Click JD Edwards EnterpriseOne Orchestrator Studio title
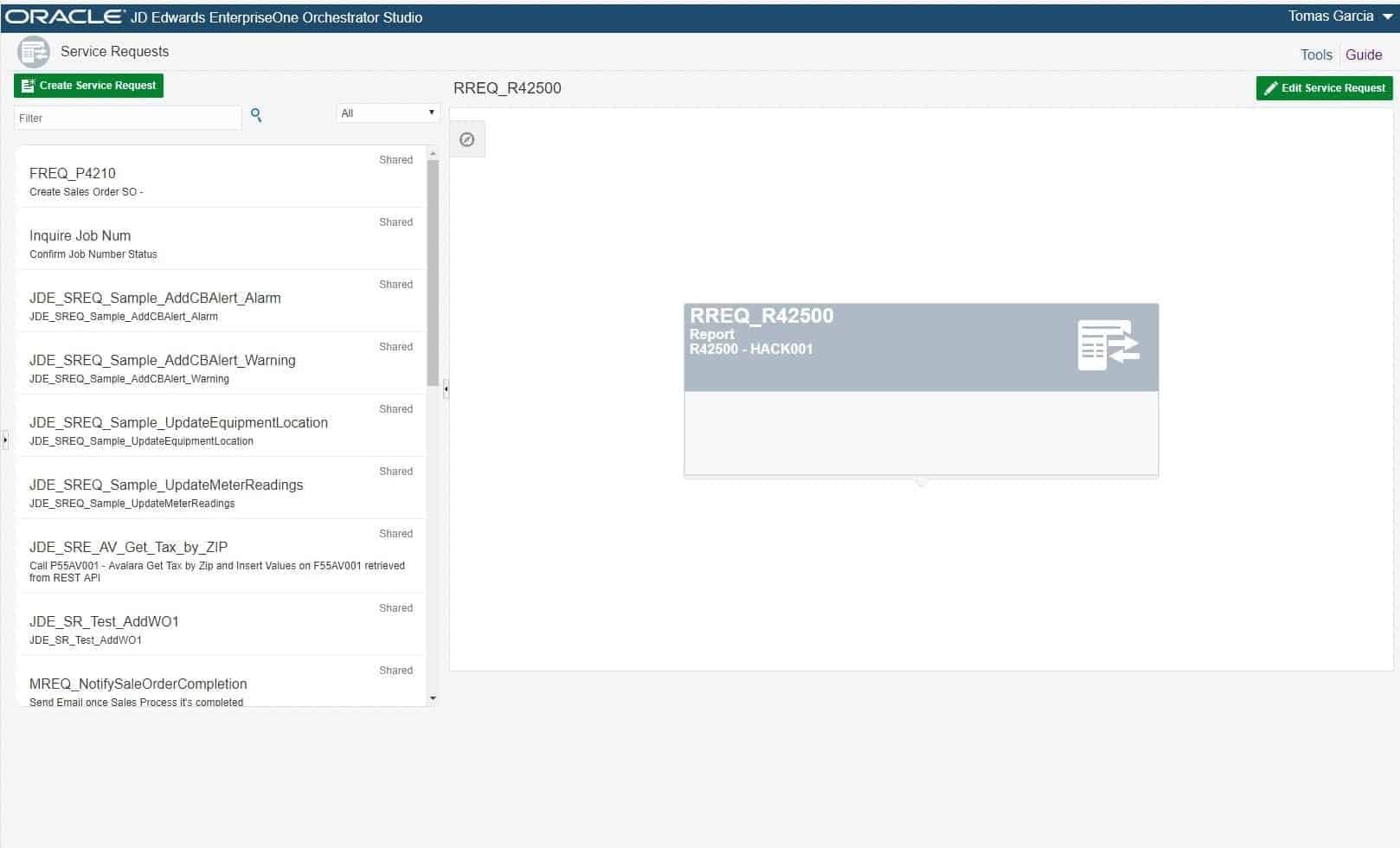Screen dimensions: 1400x848 (277, 17)
